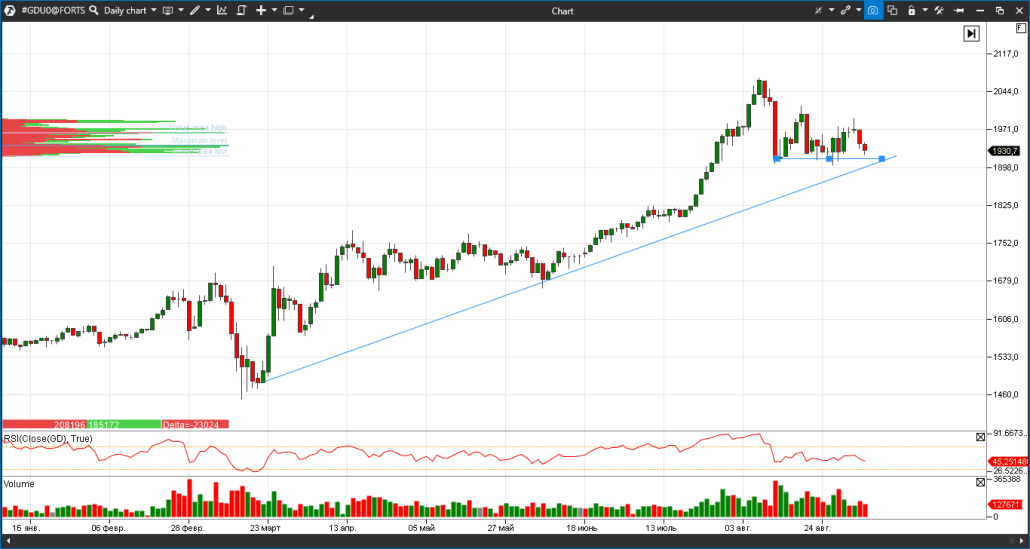Toggle the chart lock icon
The height and width of the screenshot is (549, 1030).
(x=911, y=10)
